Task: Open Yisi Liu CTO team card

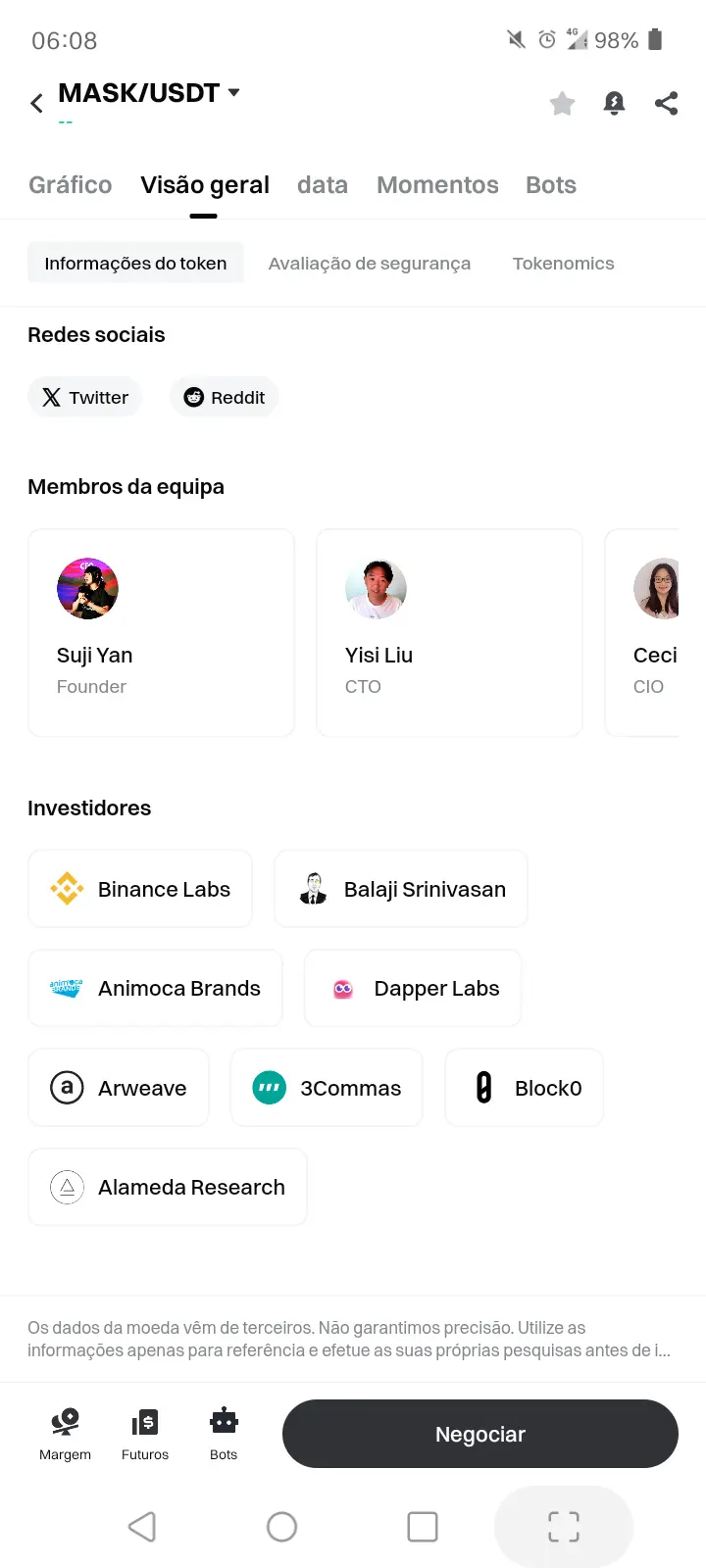Action: click(449, 633)
